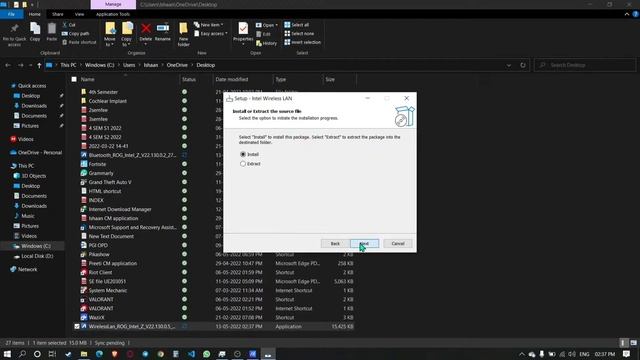
Task: Click Next in the setup dialog
Action: (364, 244)
